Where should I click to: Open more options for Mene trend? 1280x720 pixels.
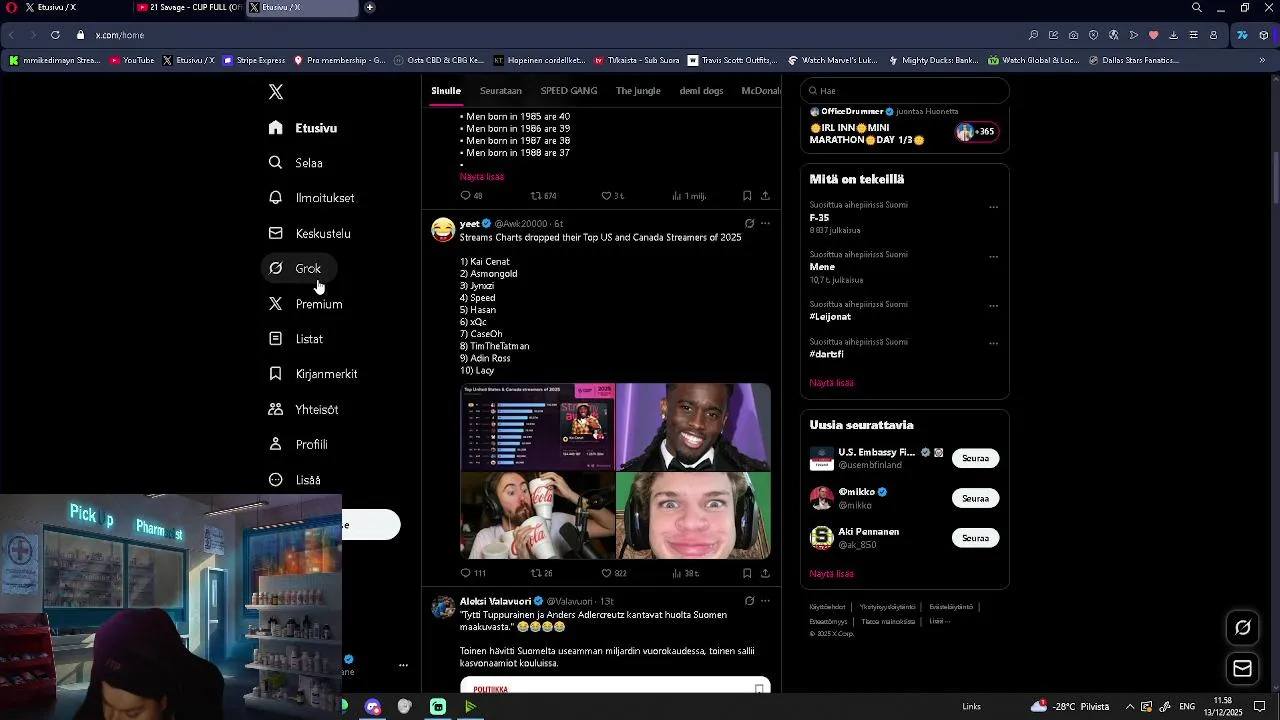993,256
